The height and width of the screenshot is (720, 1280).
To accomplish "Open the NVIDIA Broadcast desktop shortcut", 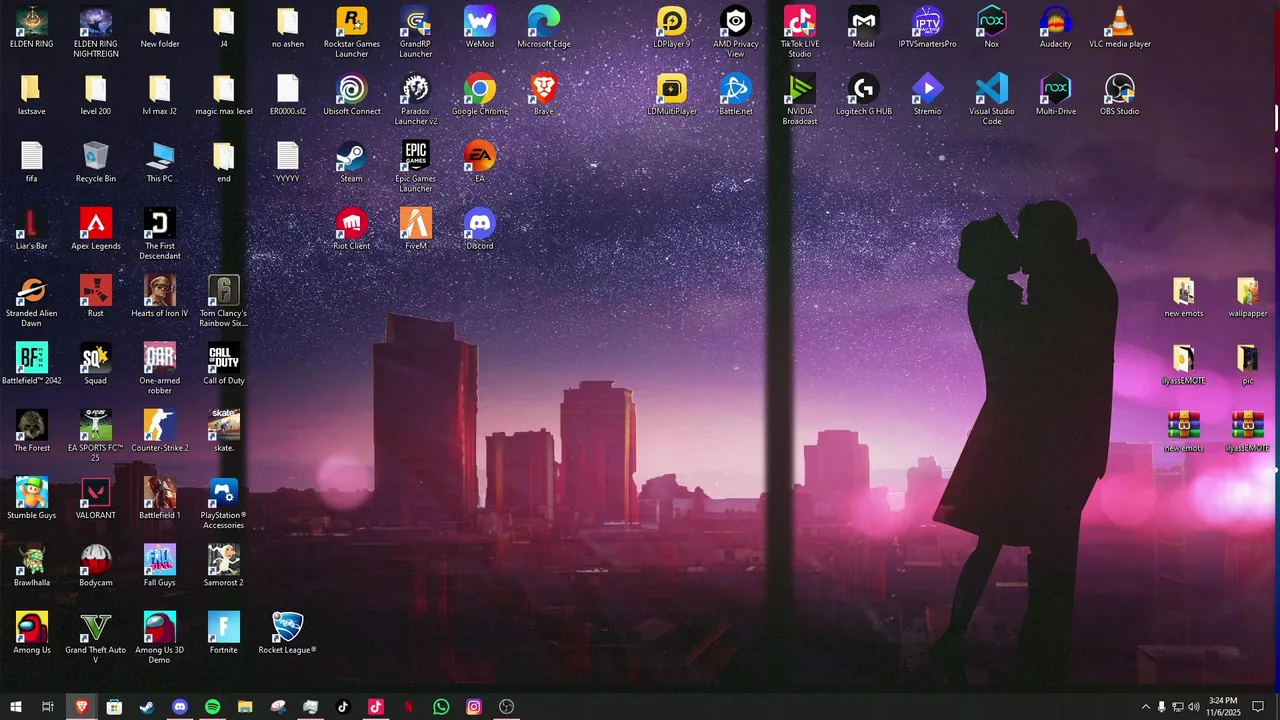I will coord(800,99).
